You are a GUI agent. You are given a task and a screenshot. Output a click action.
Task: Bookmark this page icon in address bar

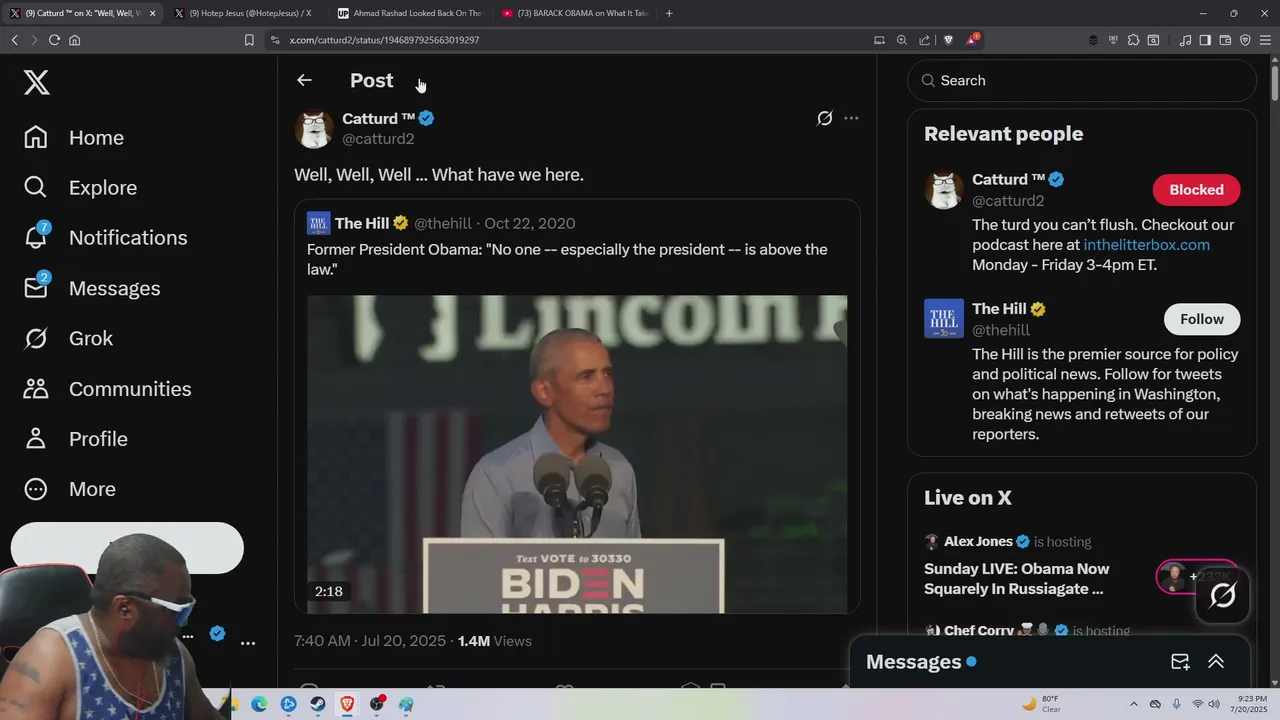[249, 40]
